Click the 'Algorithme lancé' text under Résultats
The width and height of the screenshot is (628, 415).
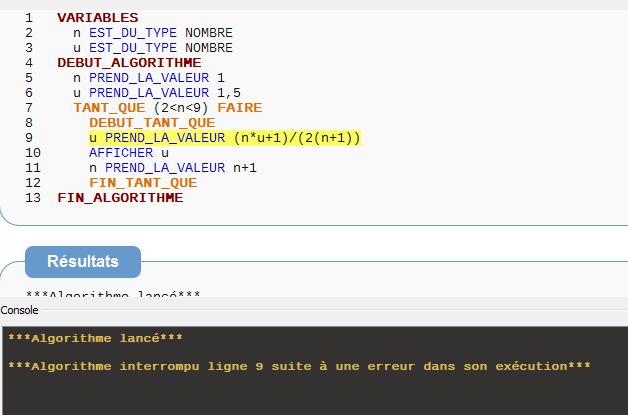click(x=113, y=295)
